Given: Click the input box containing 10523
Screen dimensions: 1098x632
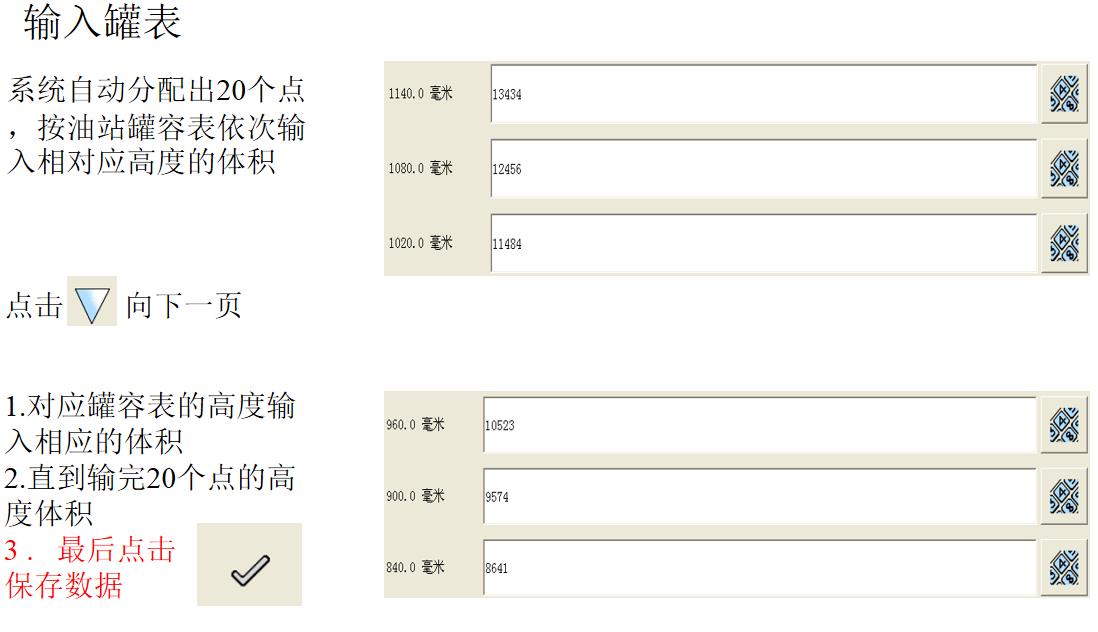Looking at the screenshot, I should click(759, 425).
